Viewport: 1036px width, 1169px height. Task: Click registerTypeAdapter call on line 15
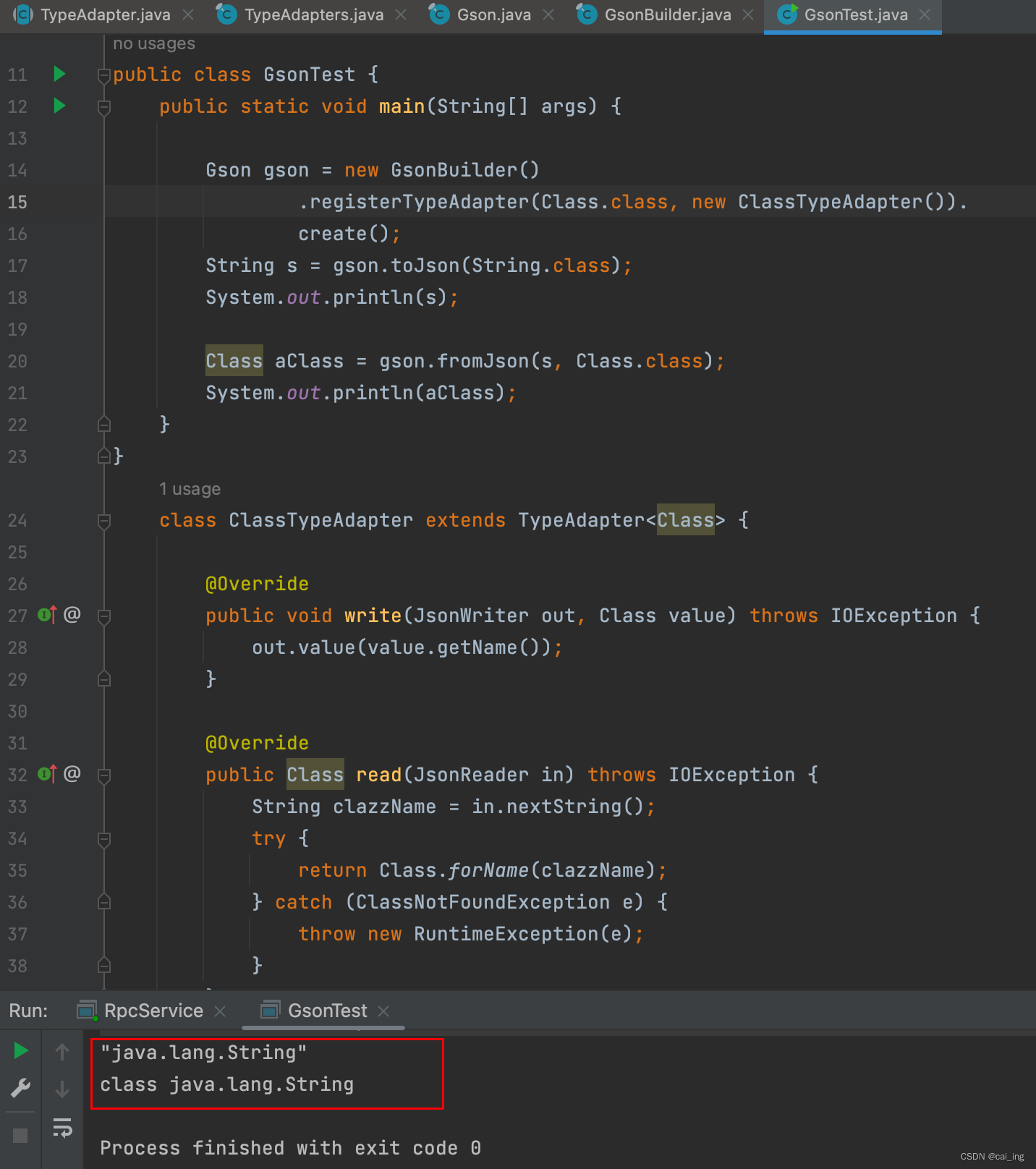419,202
